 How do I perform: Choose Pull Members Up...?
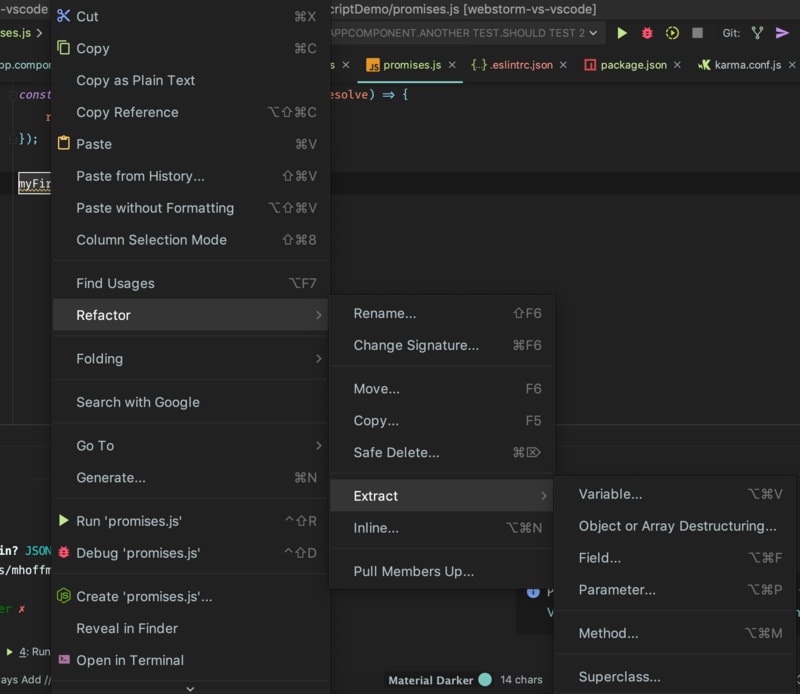[442, 571]
